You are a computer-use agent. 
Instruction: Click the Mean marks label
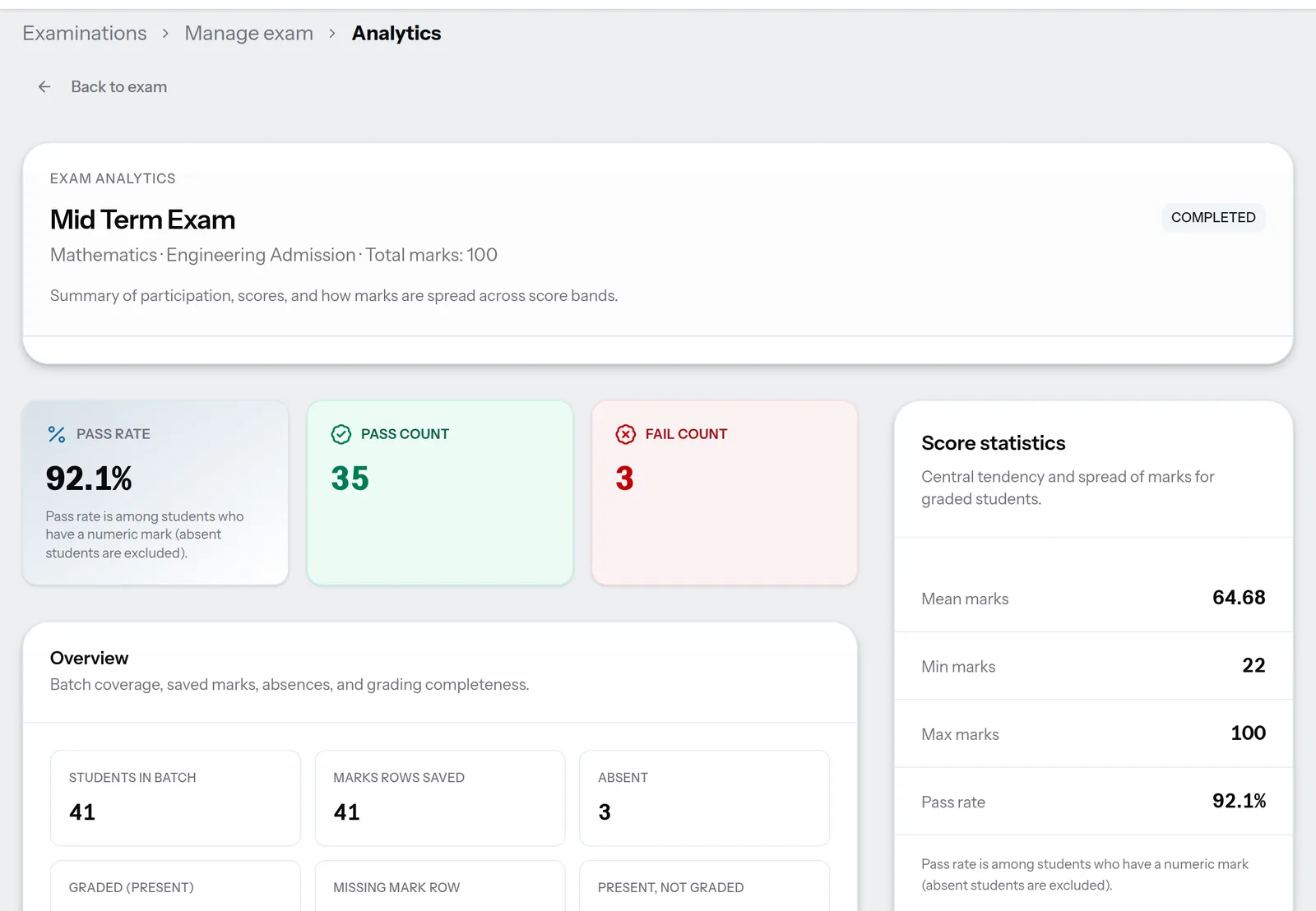tap(965, 599)
